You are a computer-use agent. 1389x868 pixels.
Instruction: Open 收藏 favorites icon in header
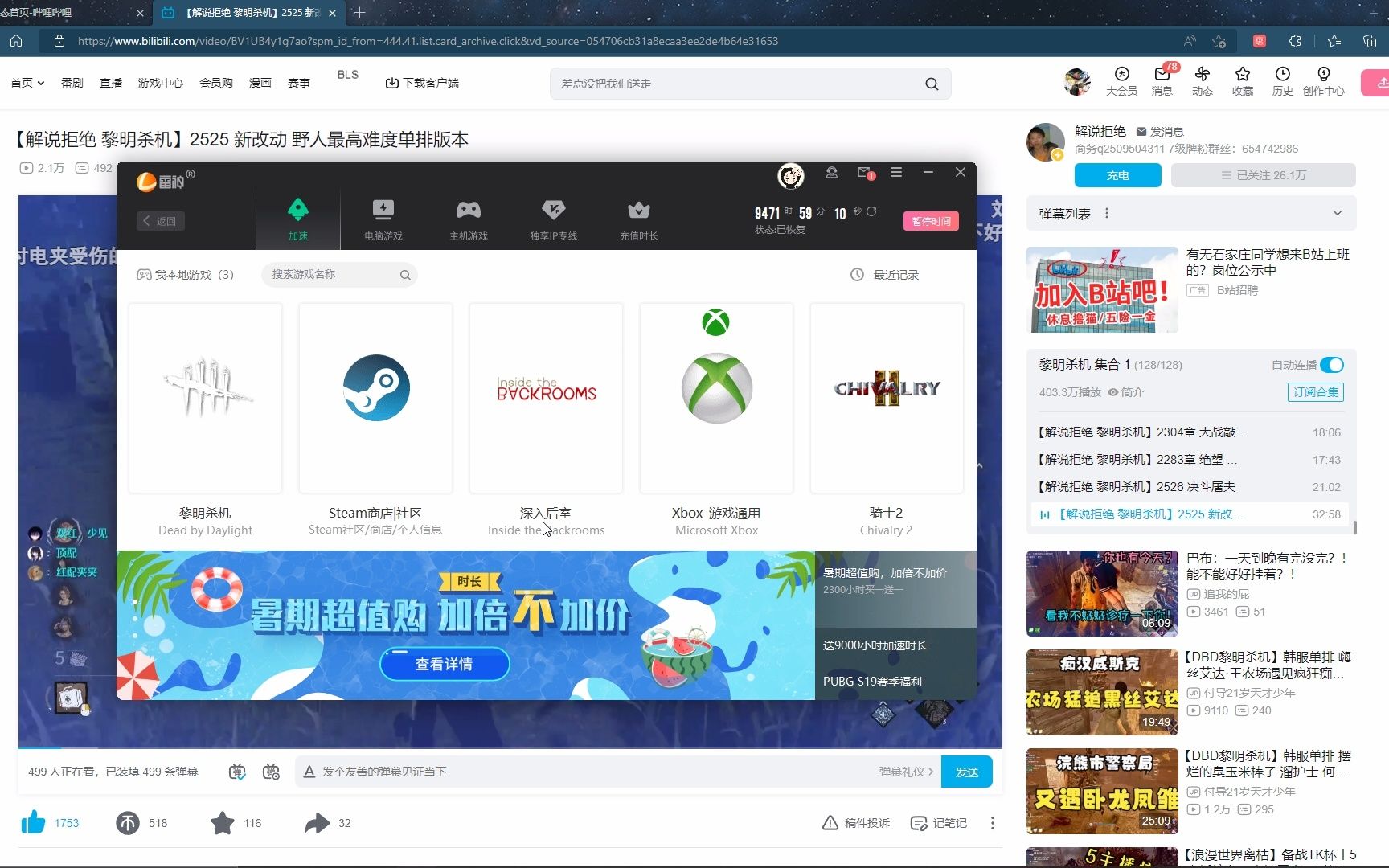(1243, 81)
